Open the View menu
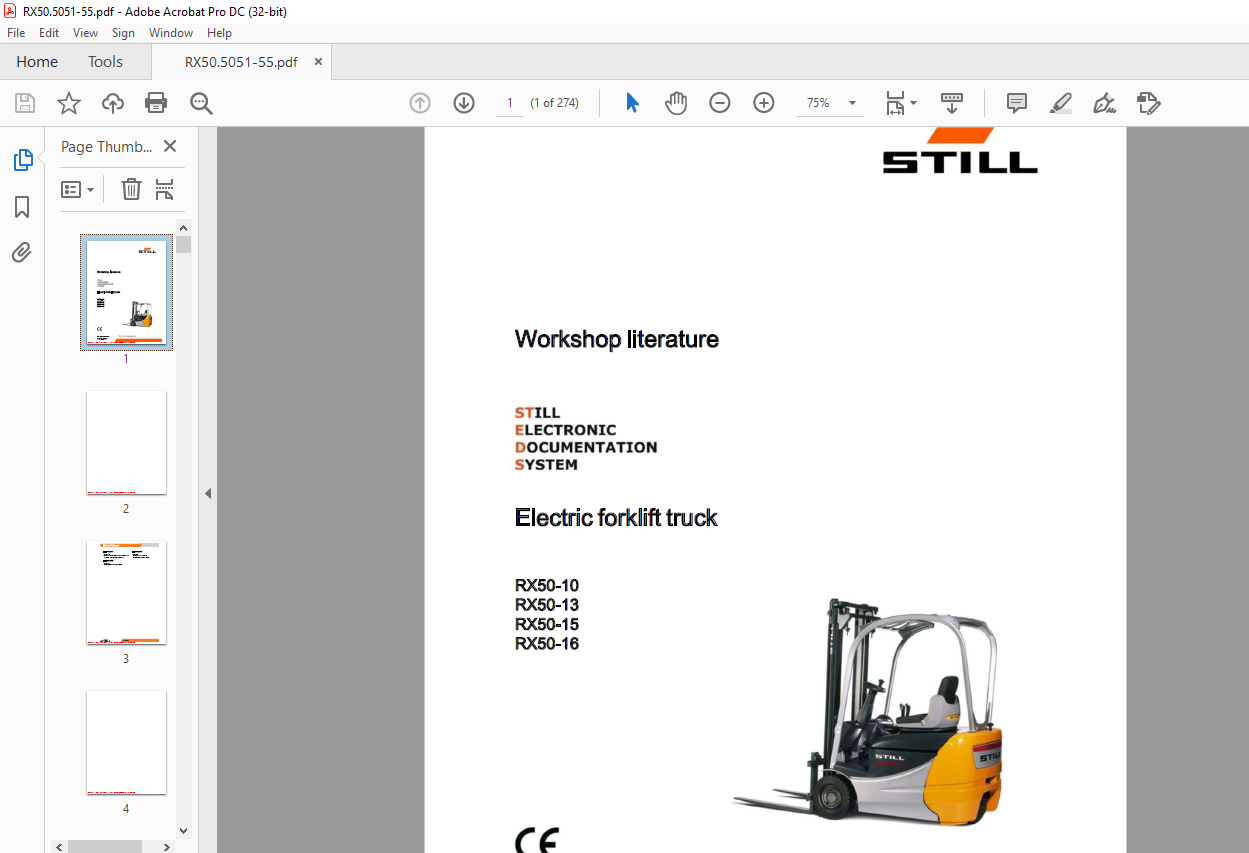This screenshot has width=1249, height=853. [x=86, y=33]
